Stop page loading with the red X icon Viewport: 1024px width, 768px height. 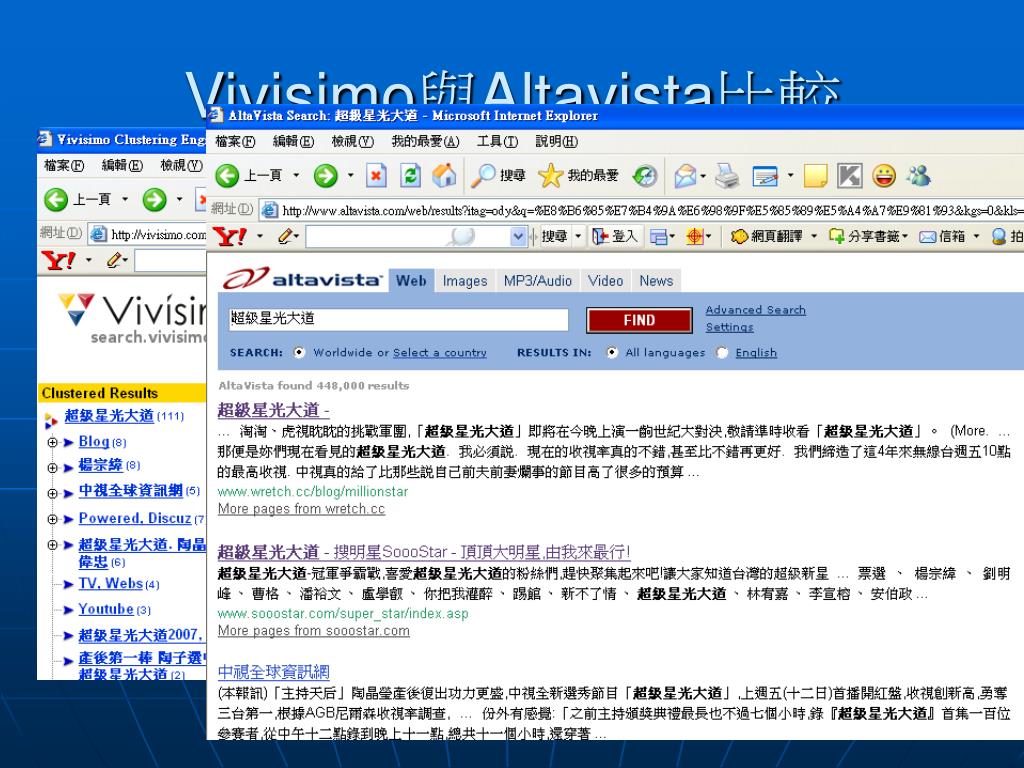click(x=376, y=176)
